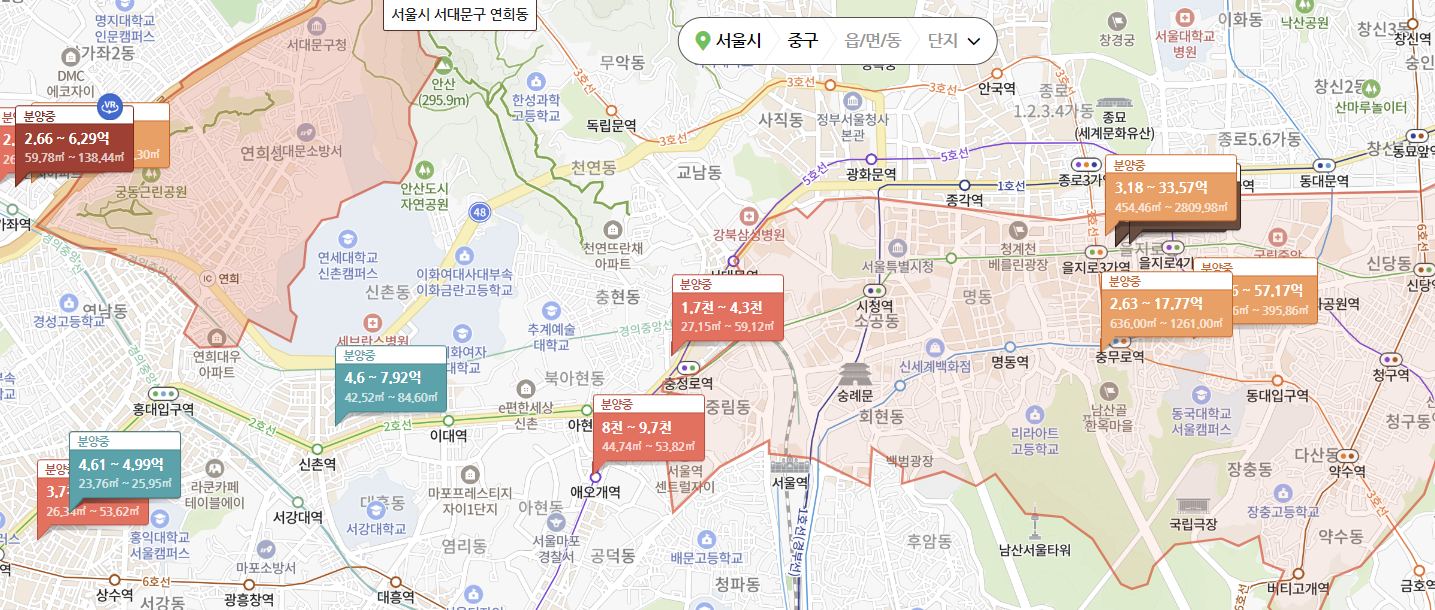Screen dimensions: 1435x610
Task: Click the hospital icon beside 강북삼성병원
Action: [748, 216]
